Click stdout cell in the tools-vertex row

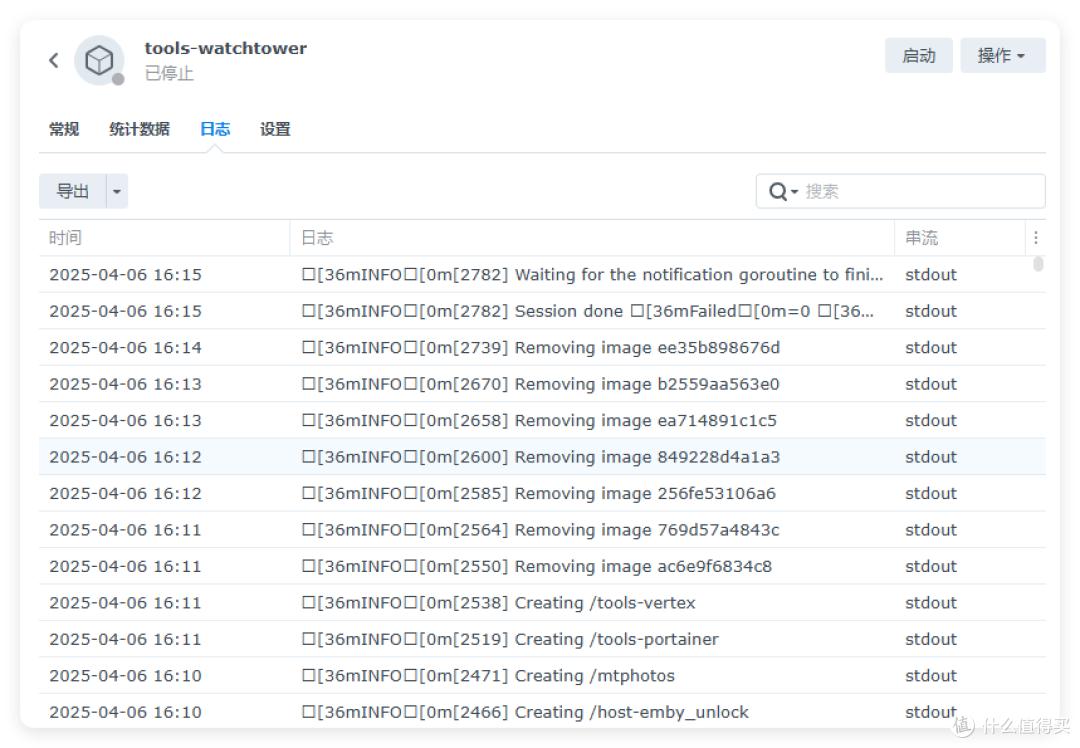click(931, 603)
